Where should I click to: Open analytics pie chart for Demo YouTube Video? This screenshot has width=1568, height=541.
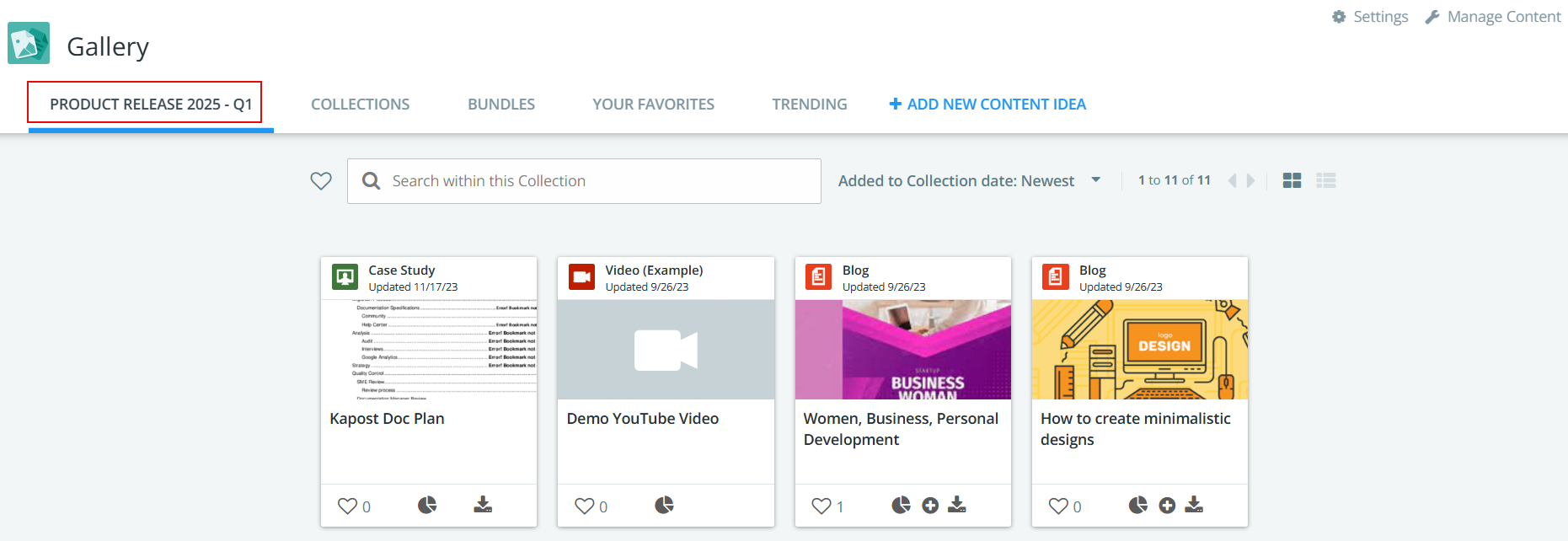664,505
